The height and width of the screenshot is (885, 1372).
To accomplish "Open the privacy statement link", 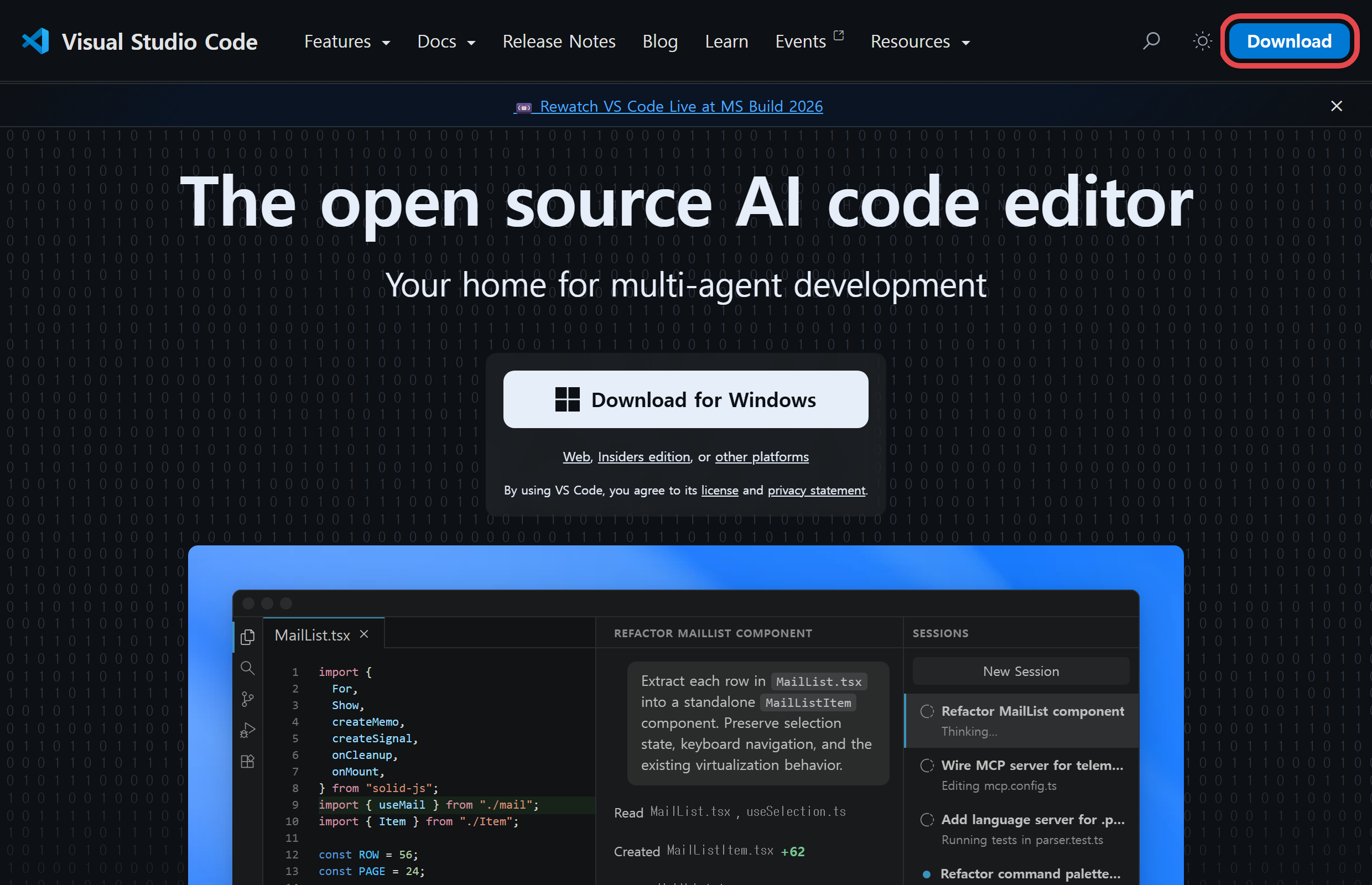I will (x=816, y=490).
